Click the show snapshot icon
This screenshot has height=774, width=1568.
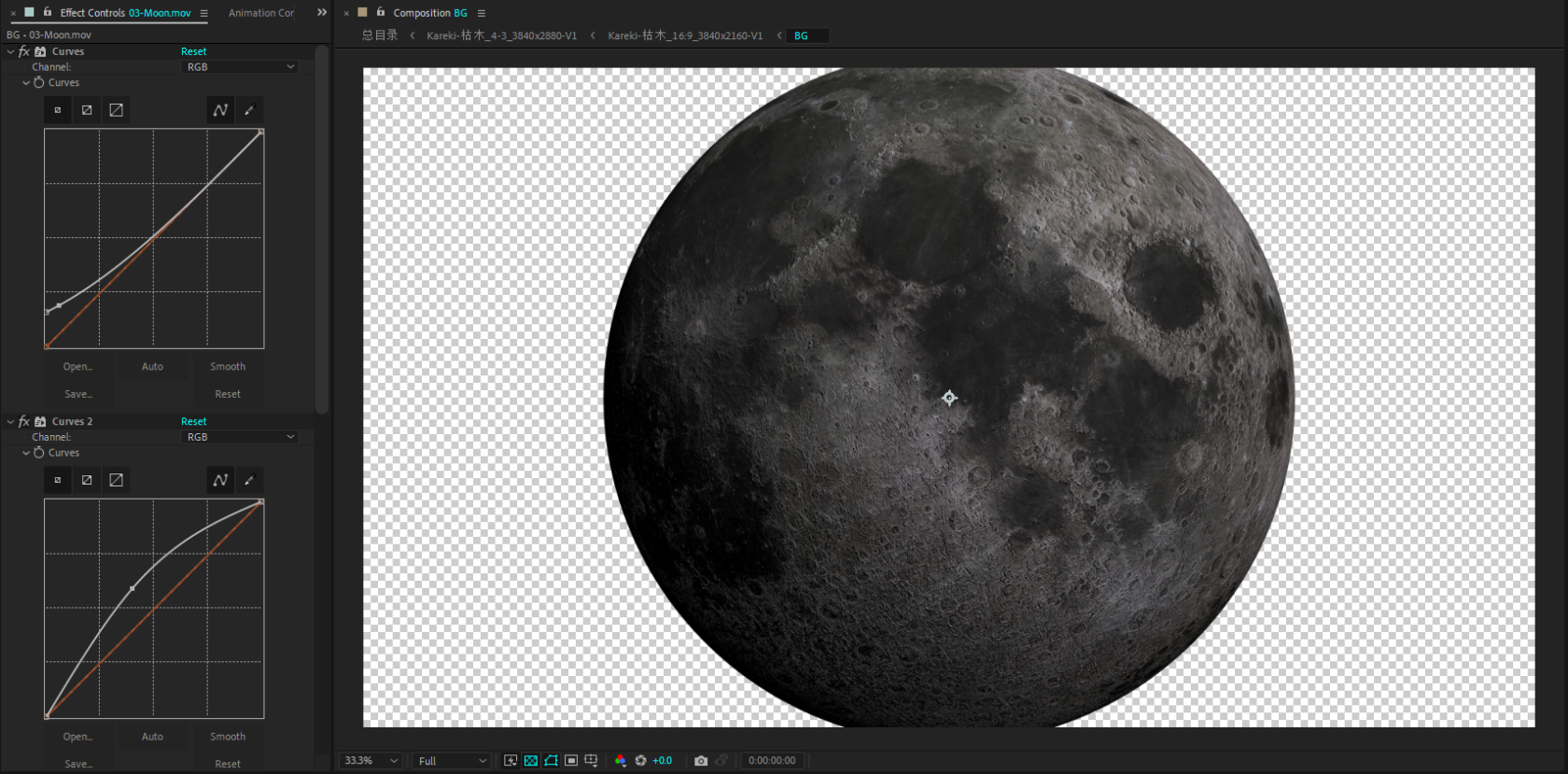(721, 761)
